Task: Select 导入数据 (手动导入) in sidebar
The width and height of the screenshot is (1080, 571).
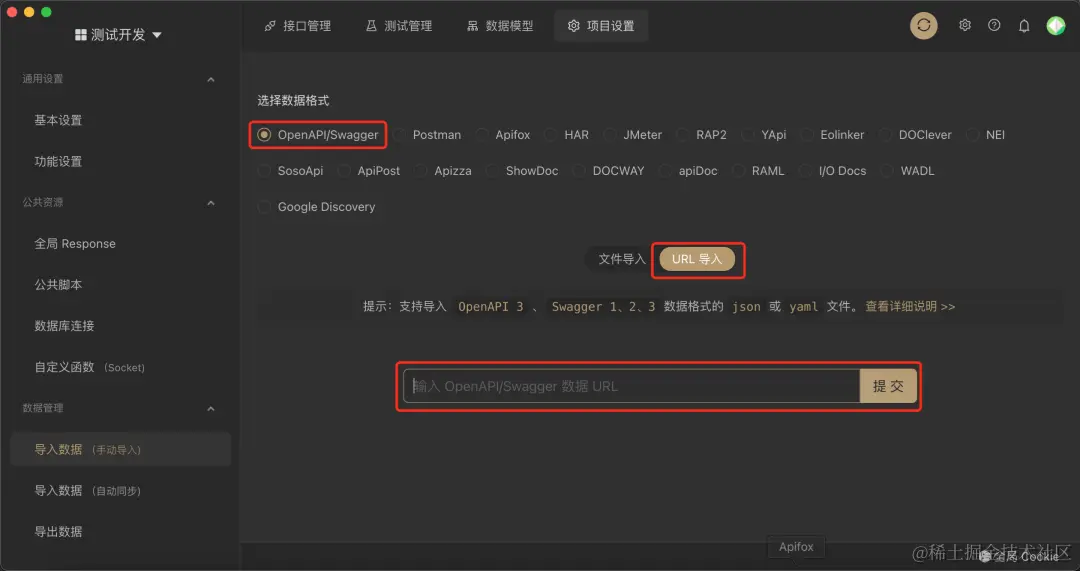Action: click(x=121, y=449)
